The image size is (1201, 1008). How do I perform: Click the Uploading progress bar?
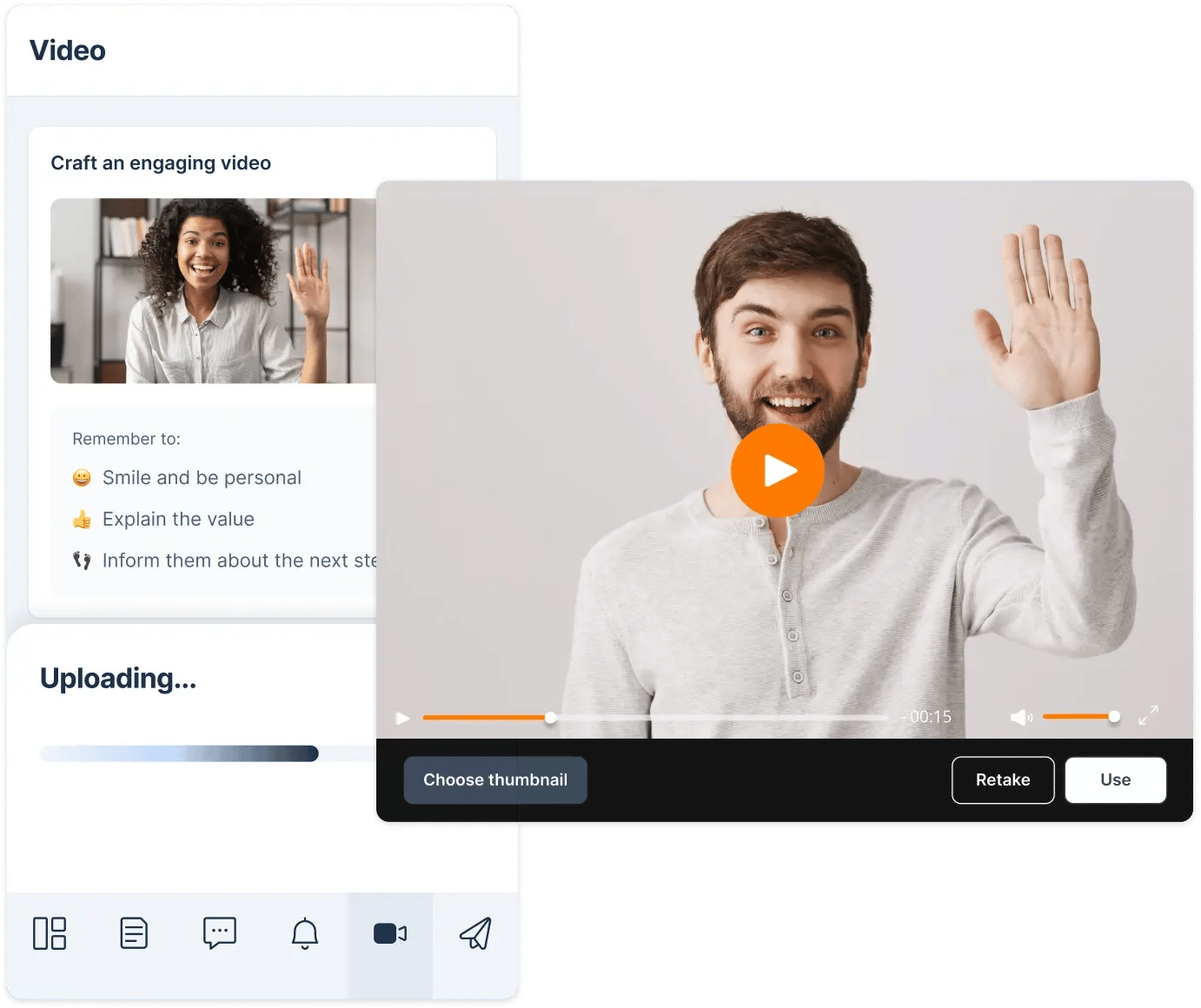208,753
